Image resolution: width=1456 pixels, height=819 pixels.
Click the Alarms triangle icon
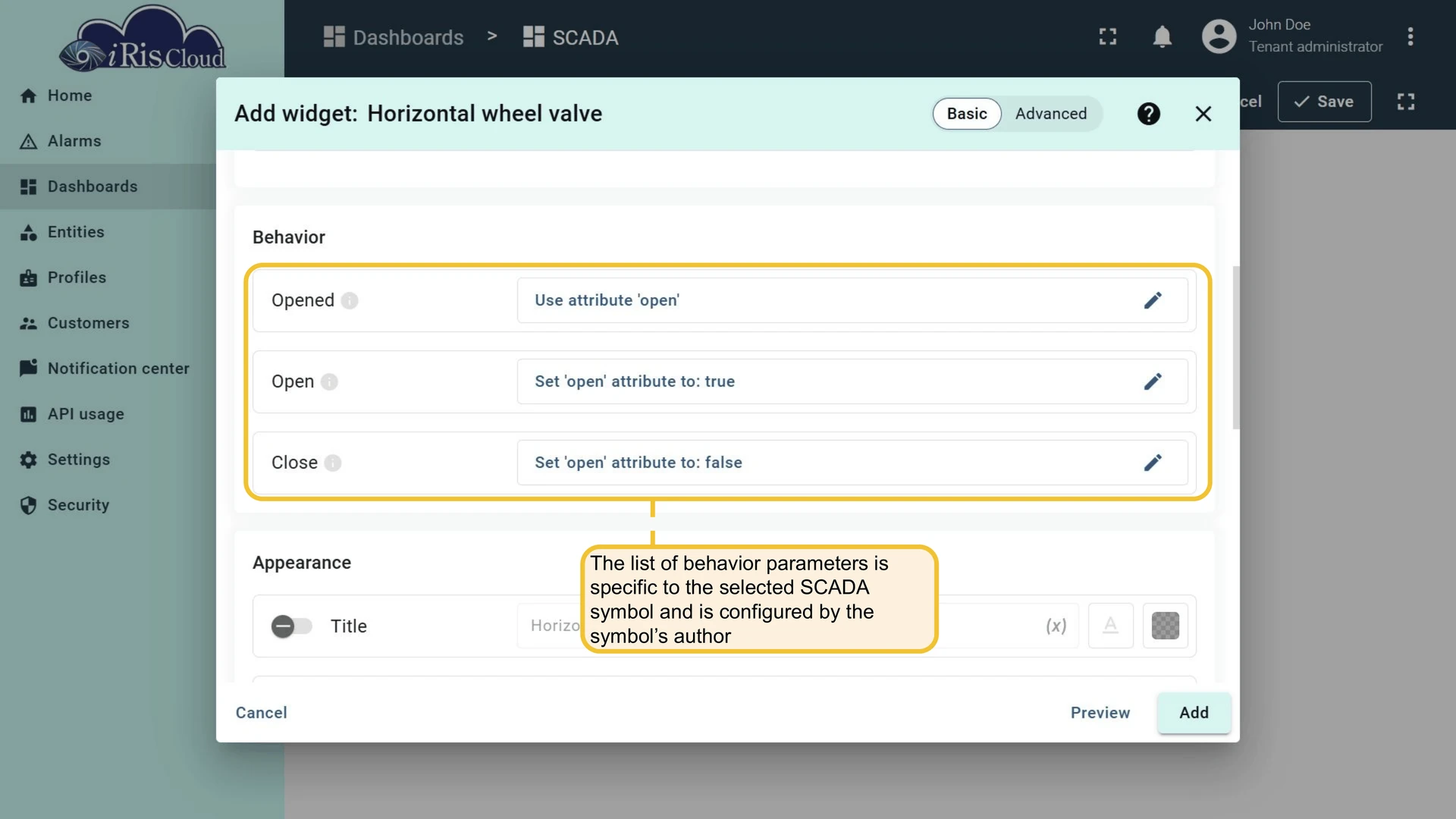coord(28,141)
